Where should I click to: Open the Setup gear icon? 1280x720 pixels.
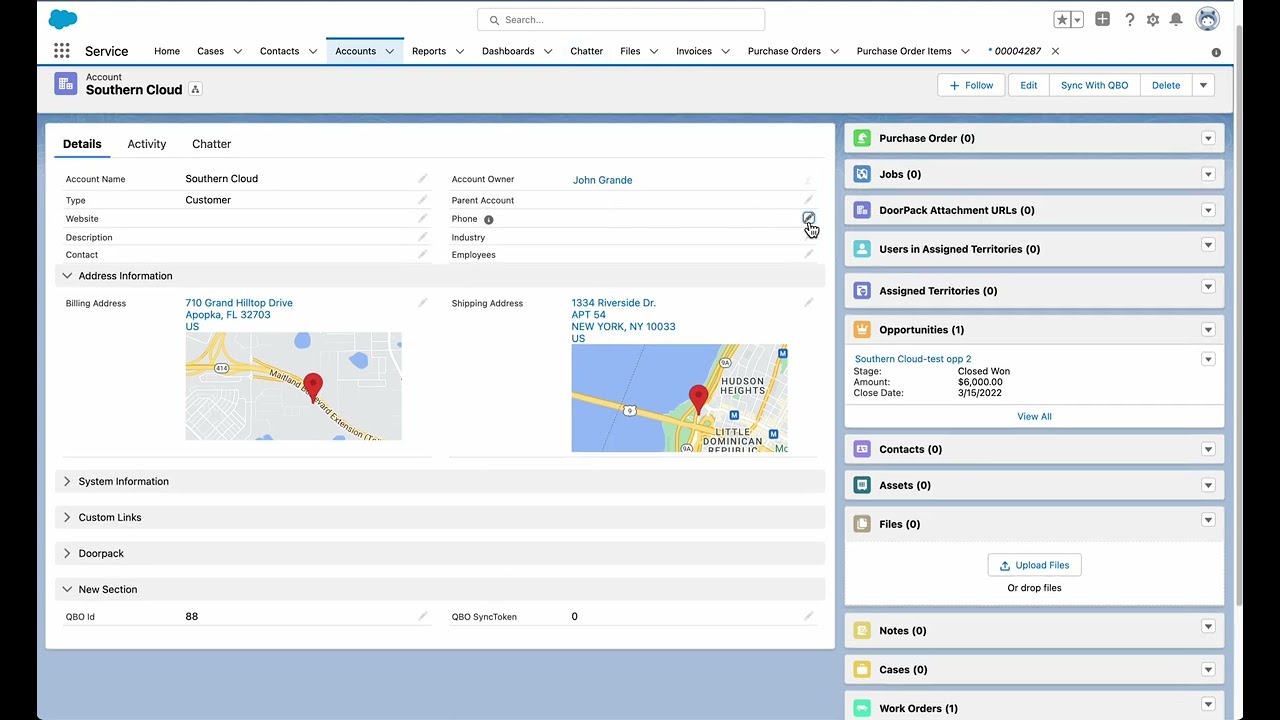point(1153,19)
